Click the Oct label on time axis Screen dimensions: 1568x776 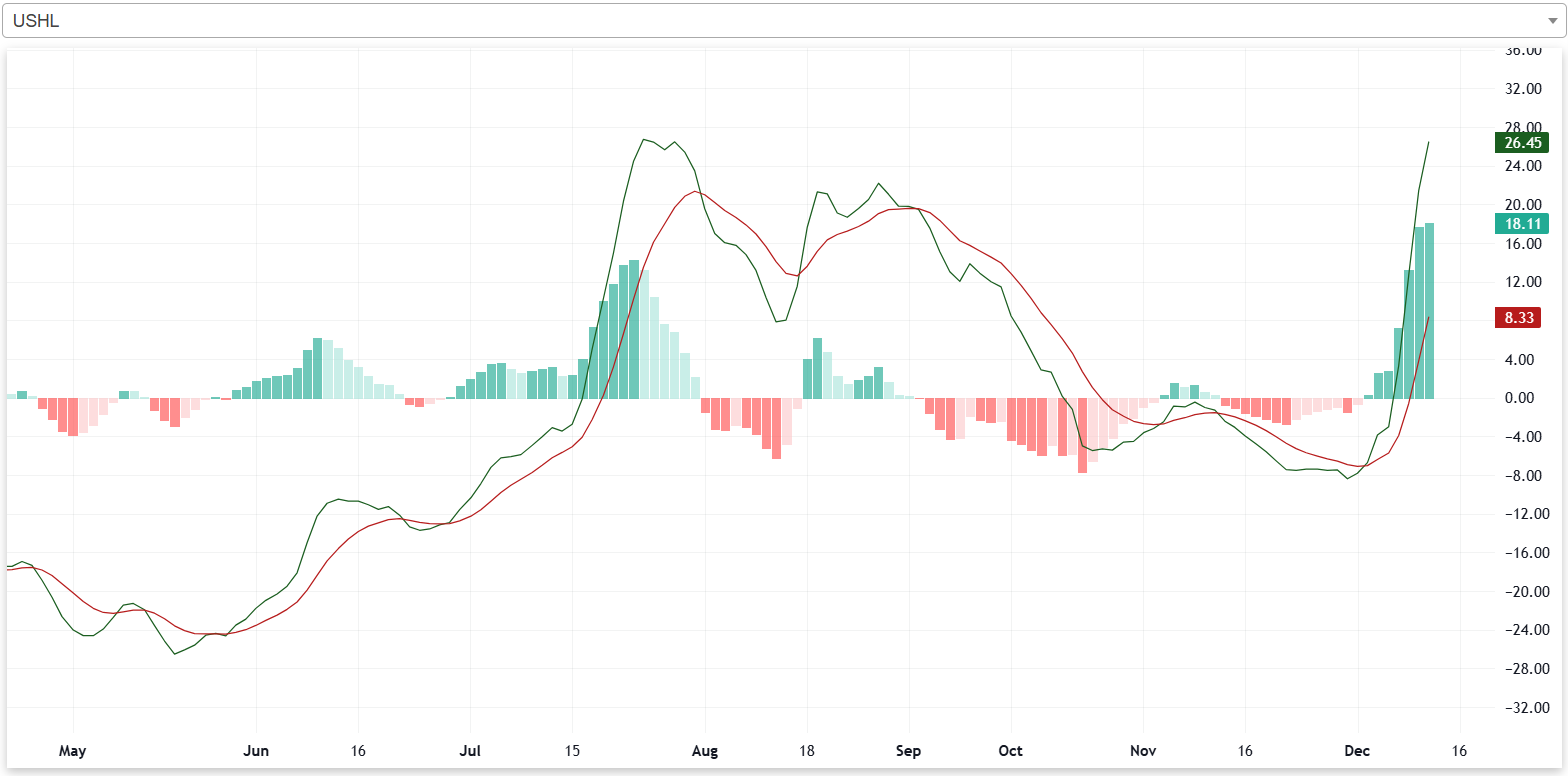(1011, 750)
